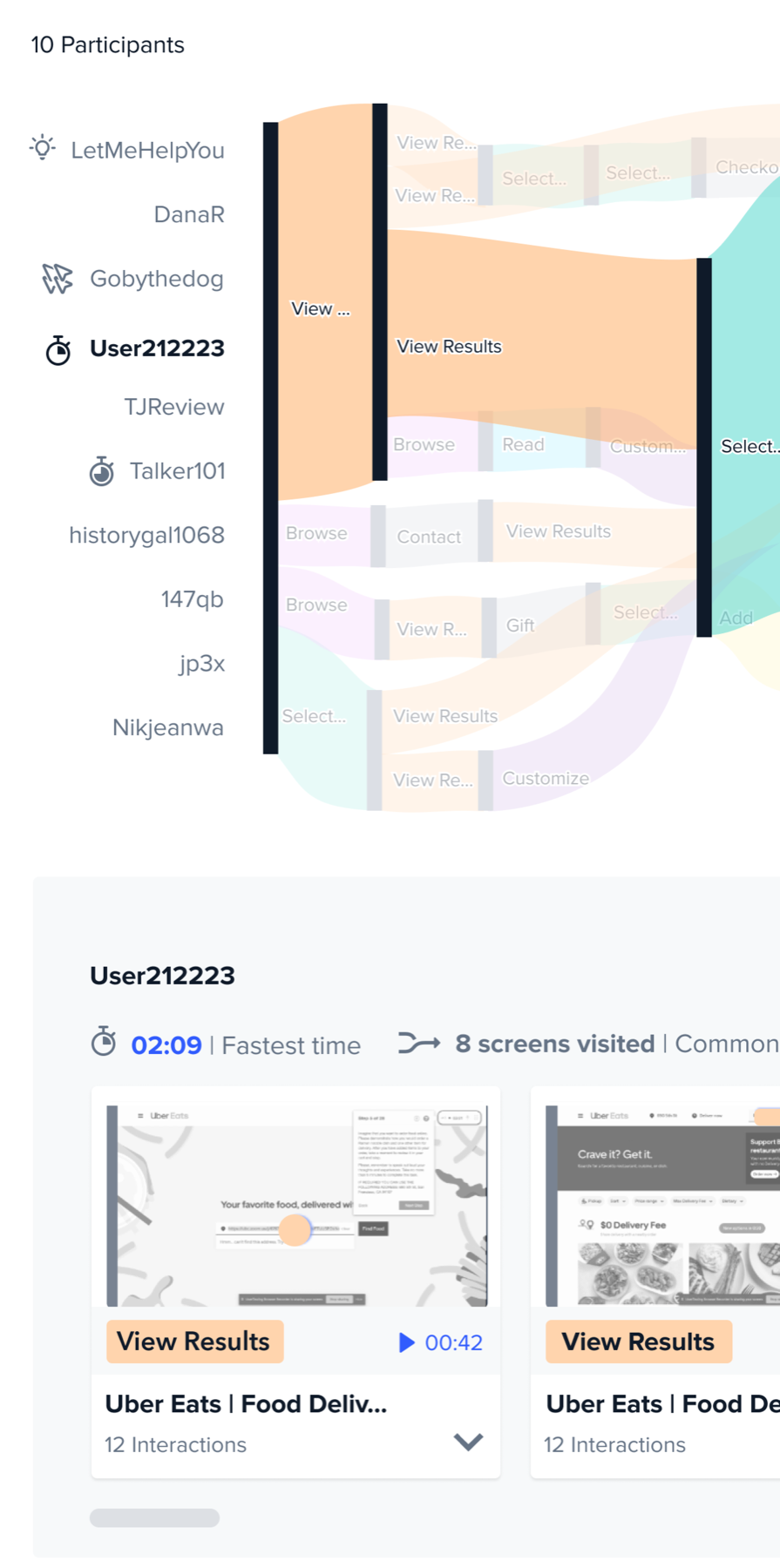Click the "Contact" node in the flow diagram
The width and height of the screenshot is (780, 1568).
[429, 537]
